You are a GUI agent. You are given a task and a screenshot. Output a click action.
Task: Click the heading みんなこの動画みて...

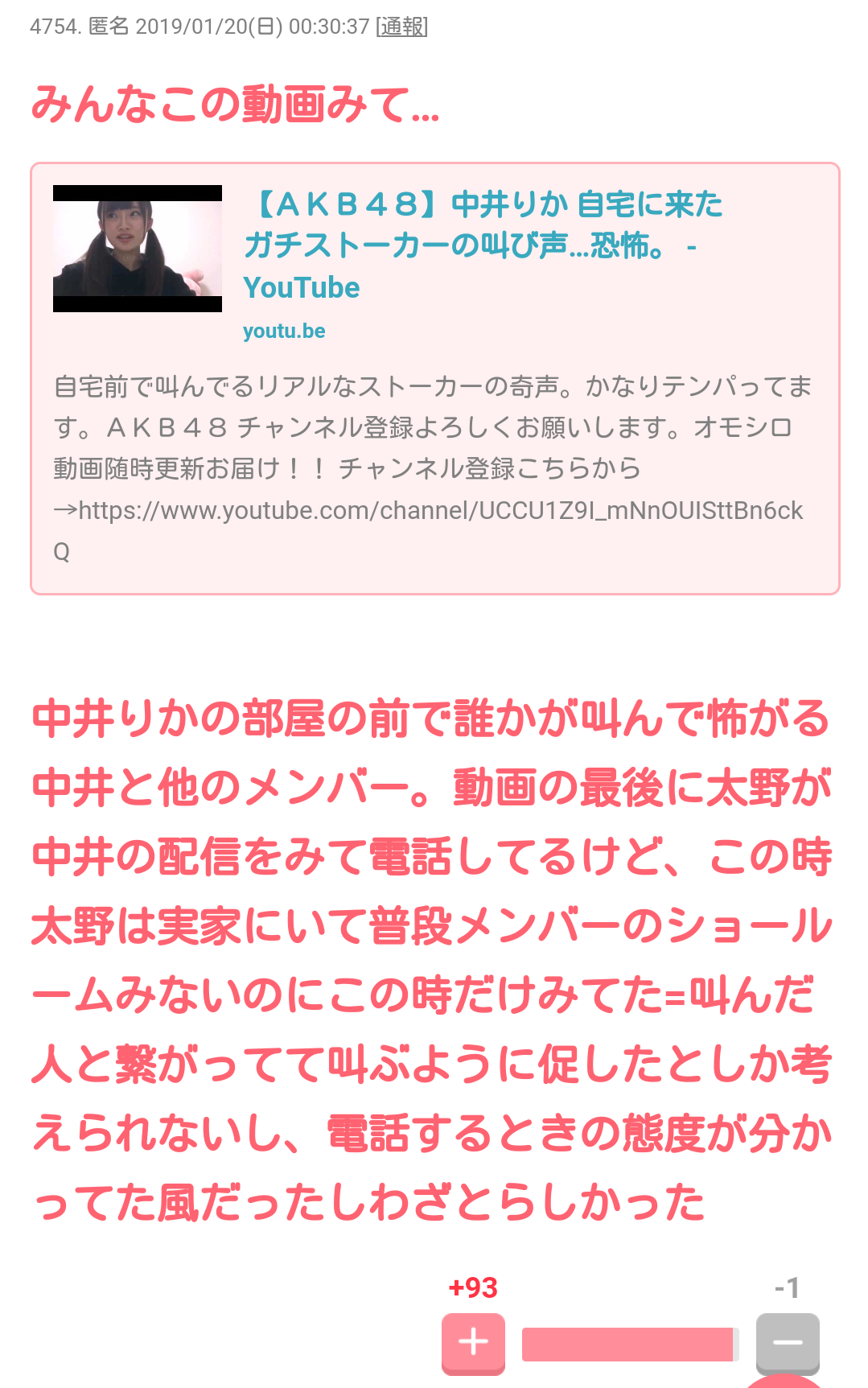click(235, 105)
